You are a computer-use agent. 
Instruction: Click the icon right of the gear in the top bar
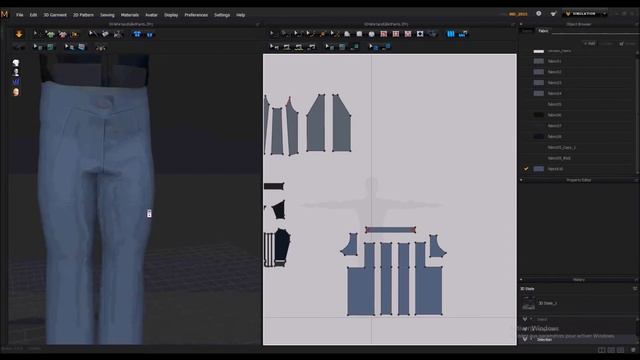click(x=553, y=13)
